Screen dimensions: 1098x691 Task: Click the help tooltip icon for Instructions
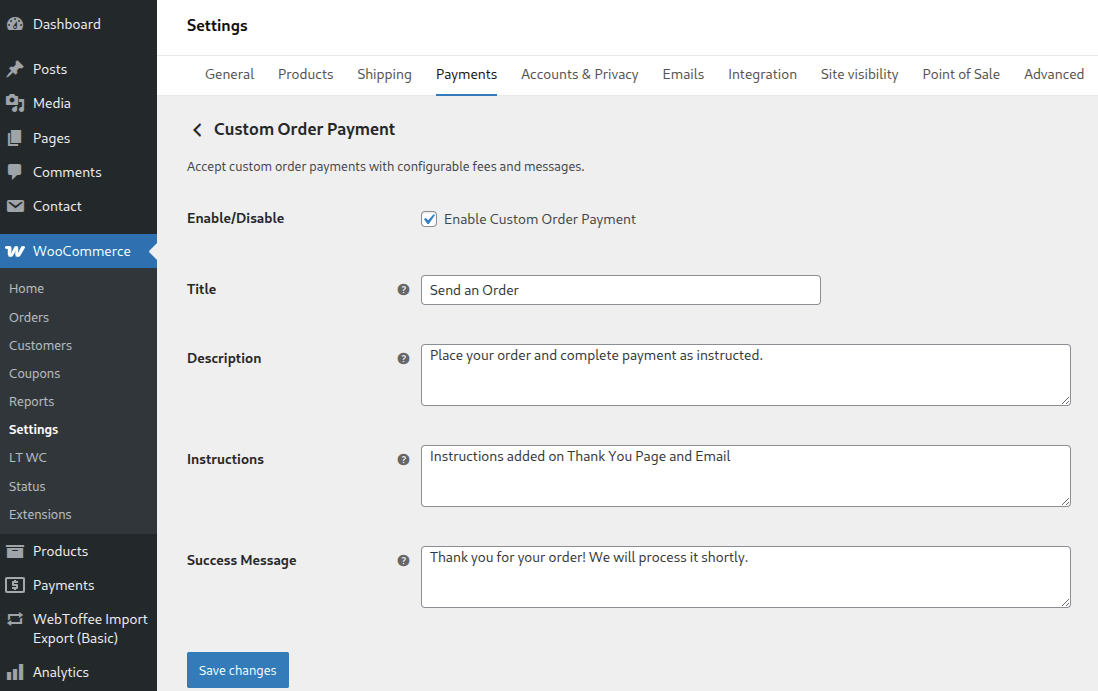(403, 460)
